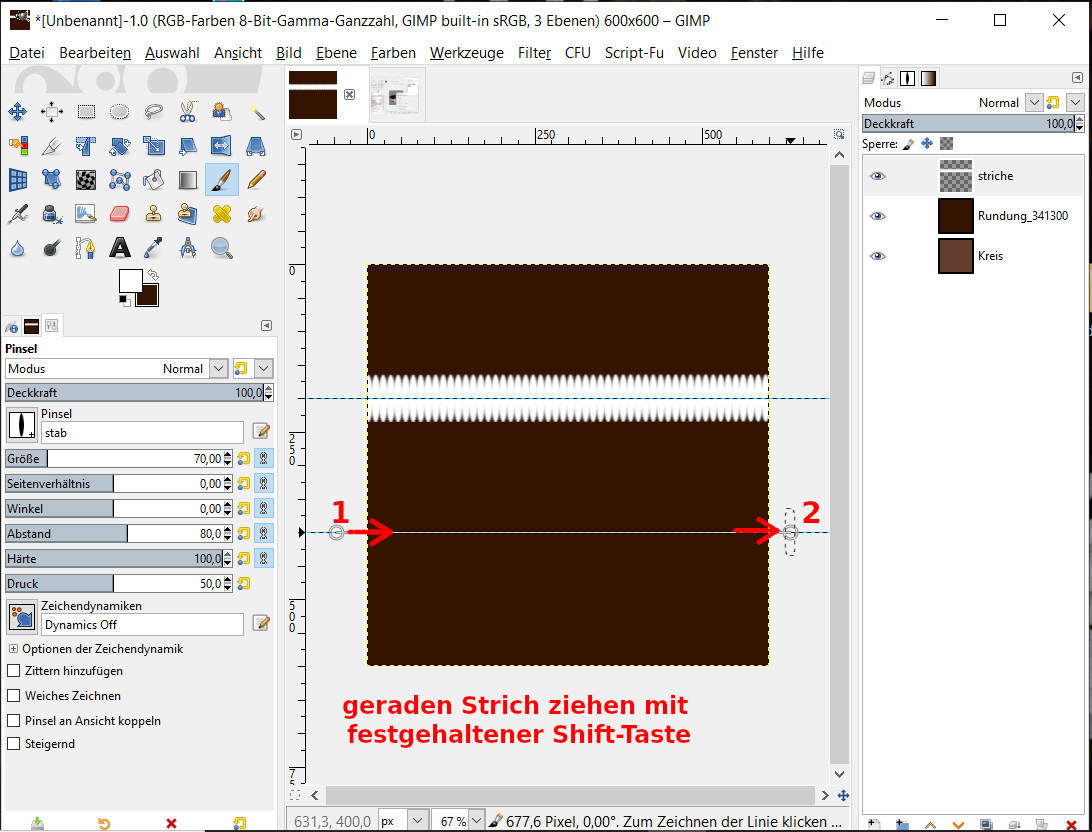The image size is (1092, 832).
Task: Edit the stab brush
Action: coord(261,431)
